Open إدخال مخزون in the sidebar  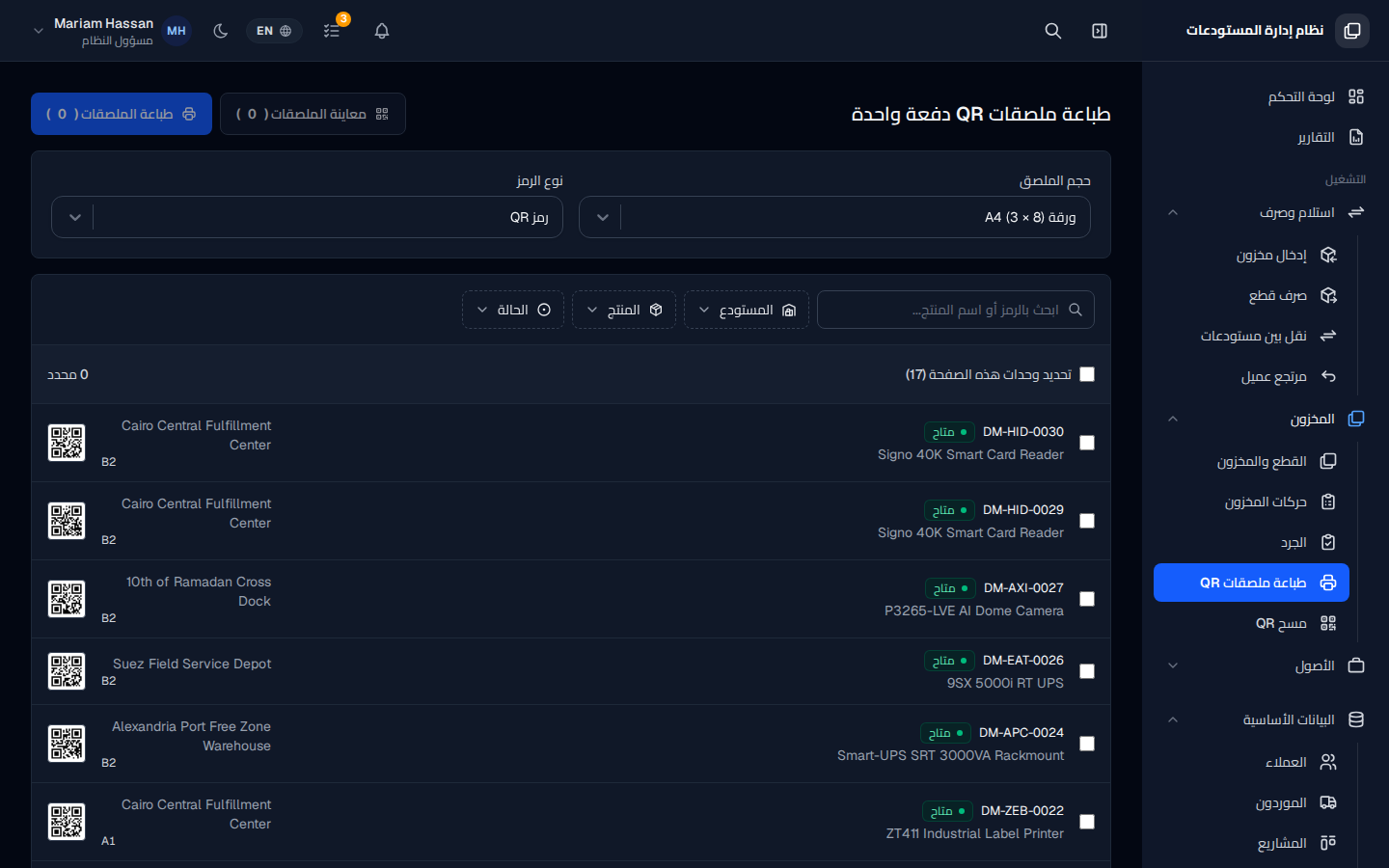(x=1252, y=255)
